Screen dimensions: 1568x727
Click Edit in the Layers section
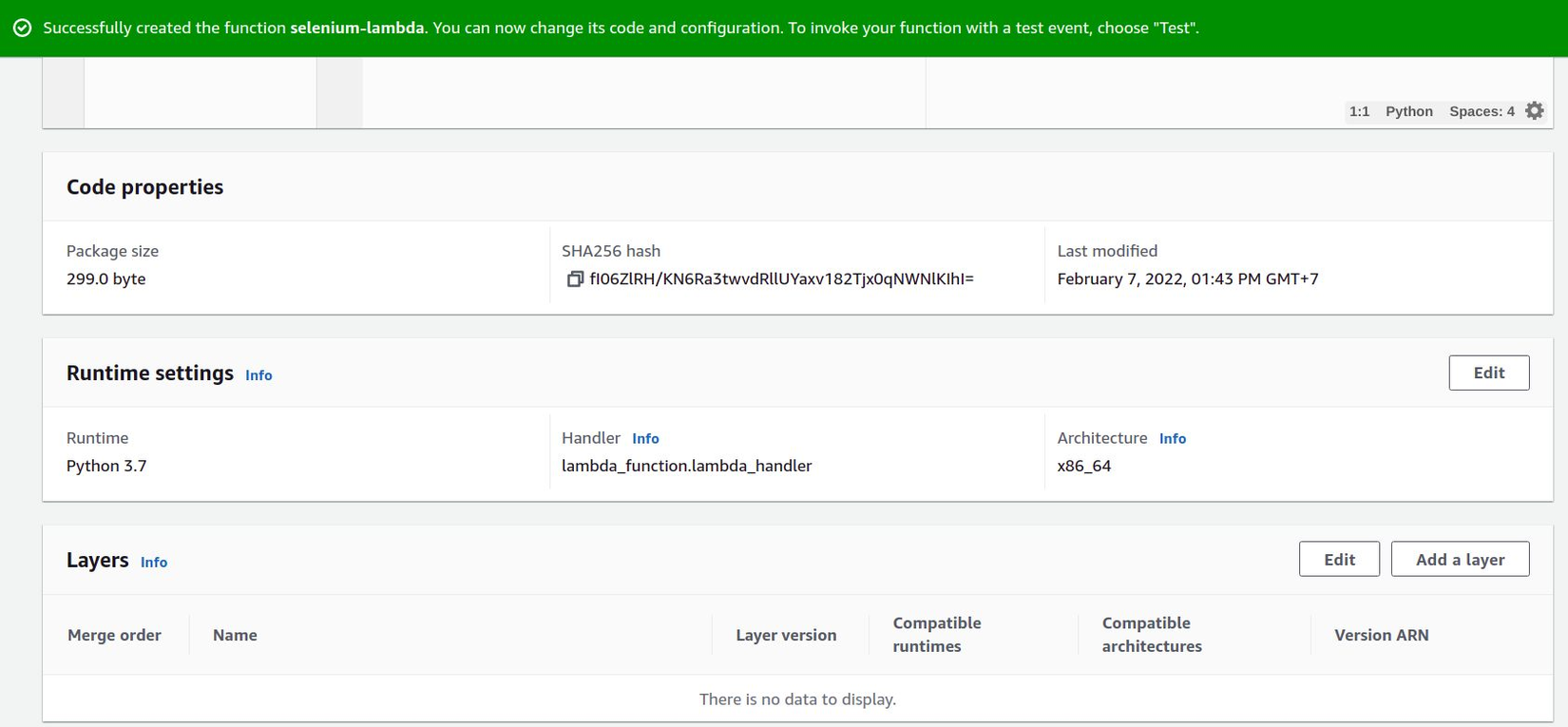(x=1339, y=559)
